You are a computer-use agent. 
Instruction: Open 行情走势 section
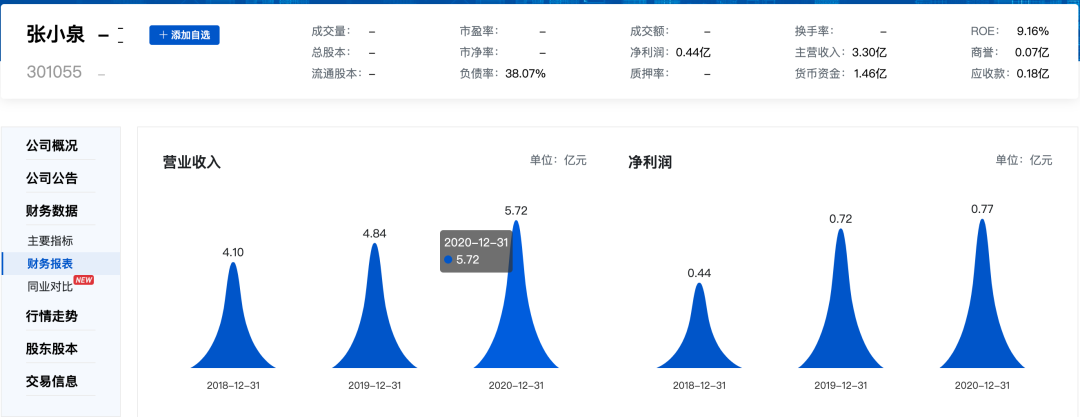pyautogui.click(x=52, y=316)
